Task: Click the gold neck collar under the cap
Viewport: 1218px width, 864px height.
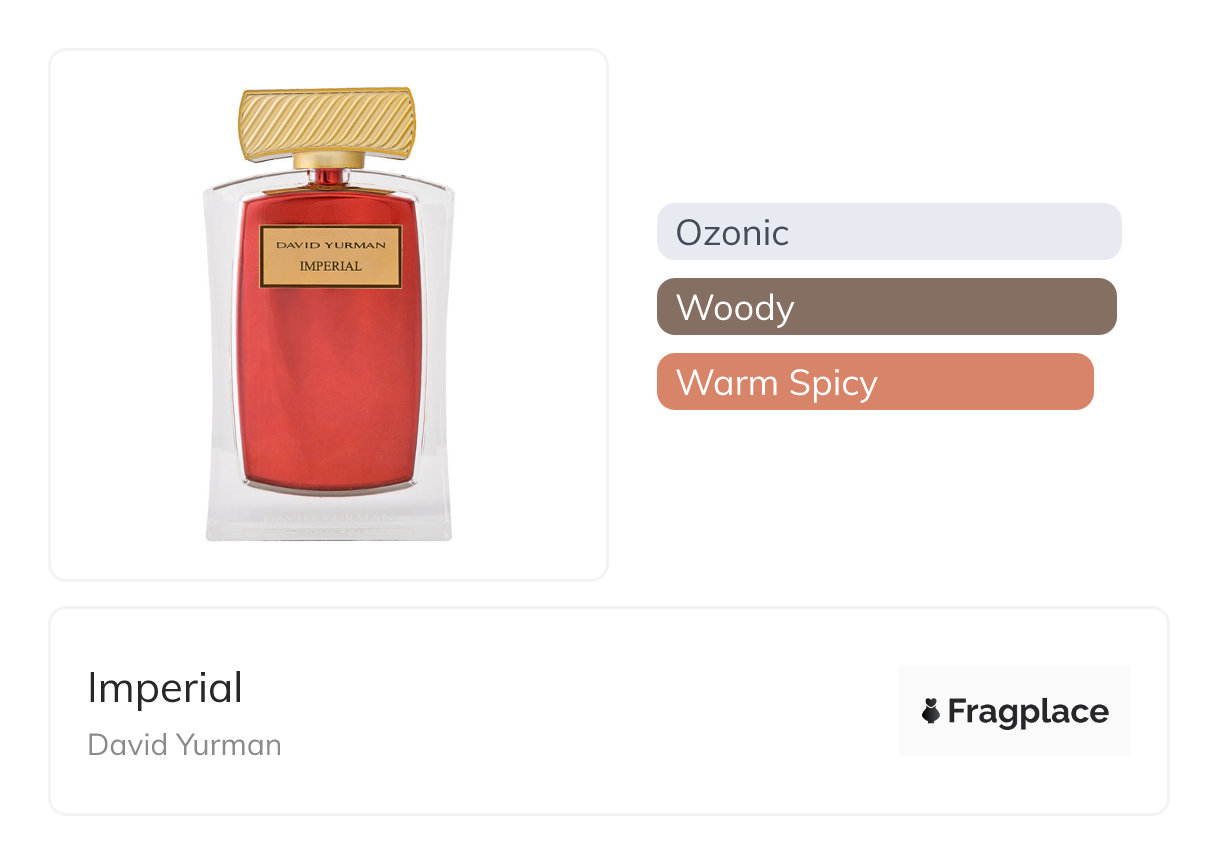Action: (328, 160)
